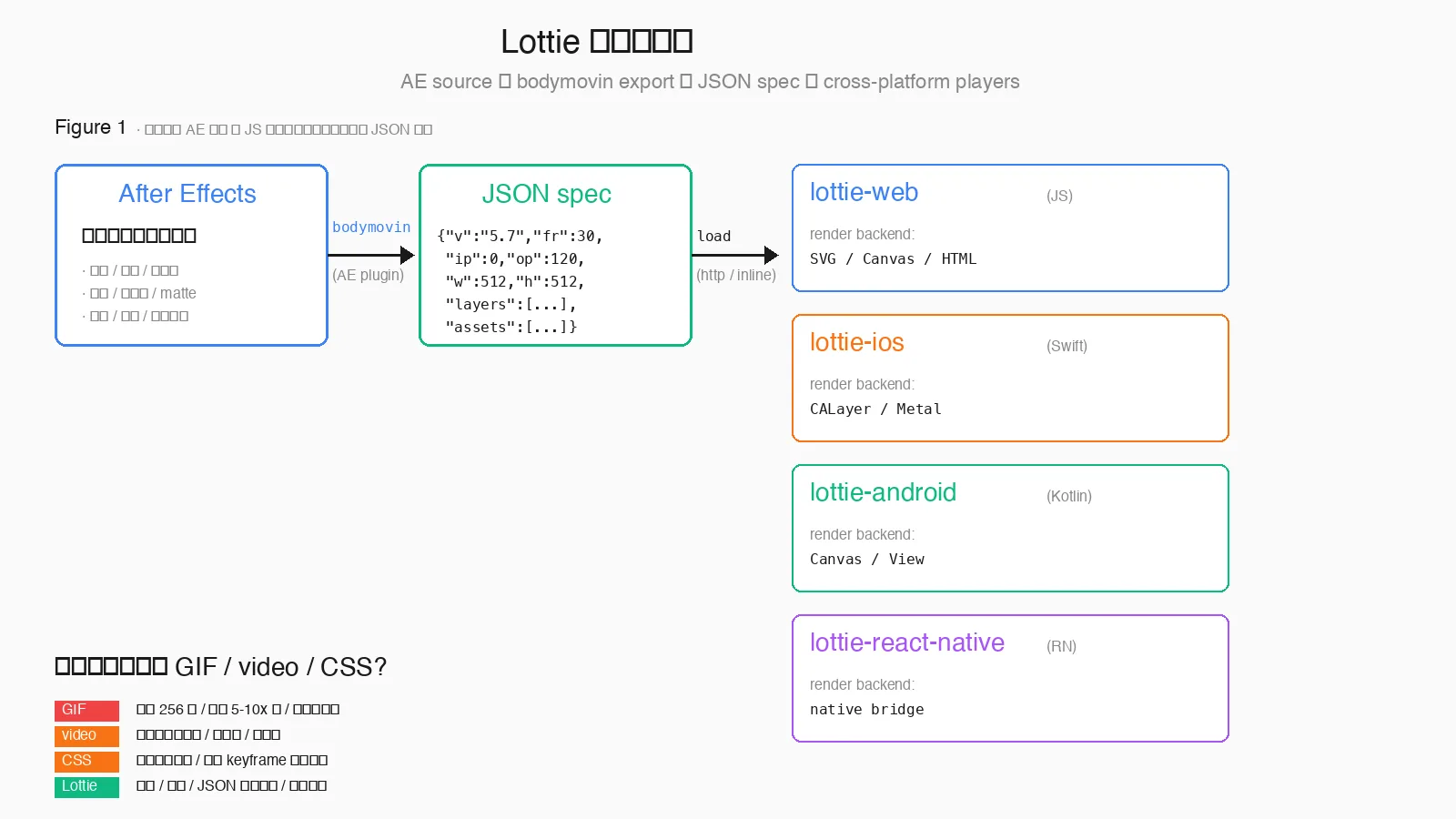Select the "CALayer / Metal" backend text
The image size is (1456, 819).
[875, 409]
